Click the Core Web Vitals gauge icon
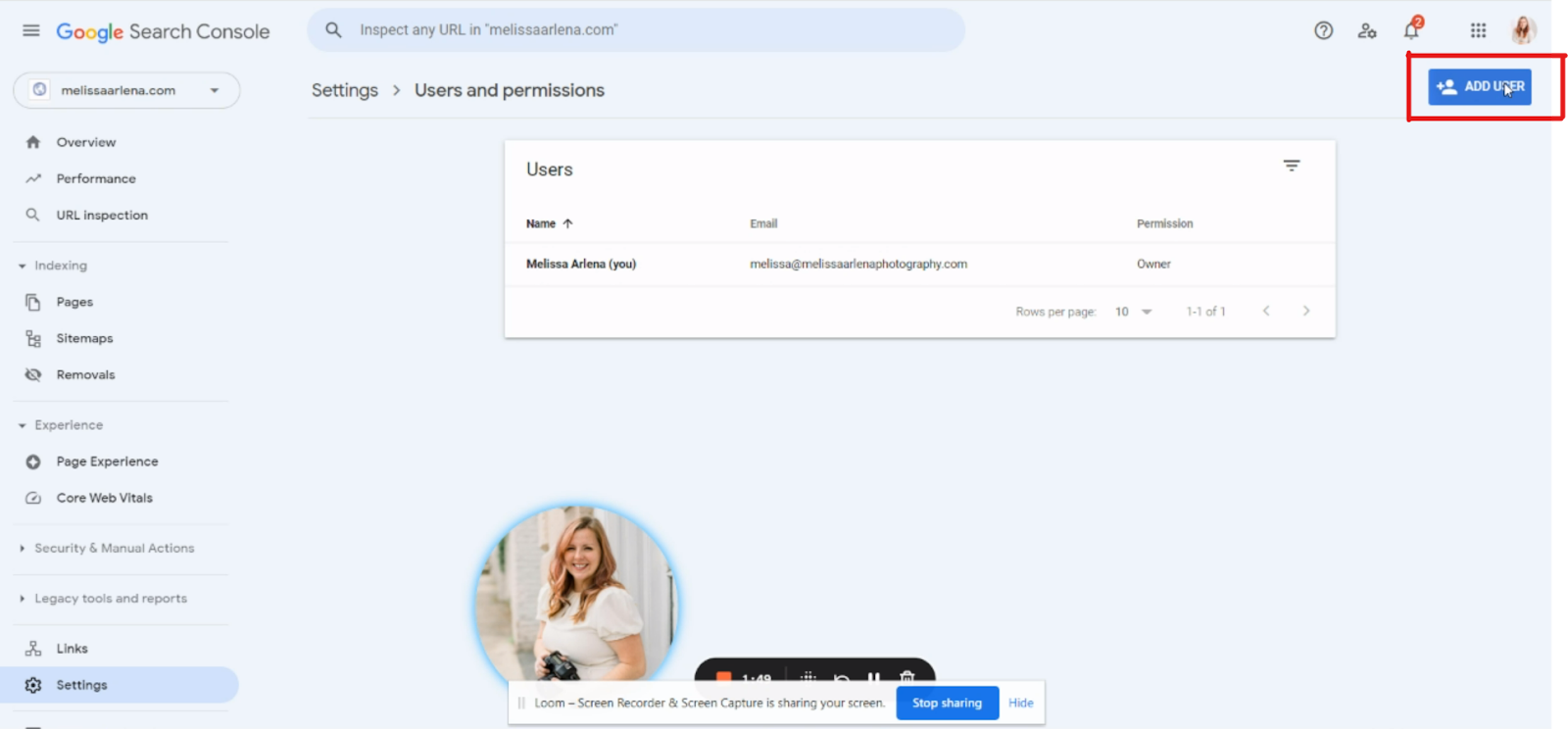 coord(33,498)
